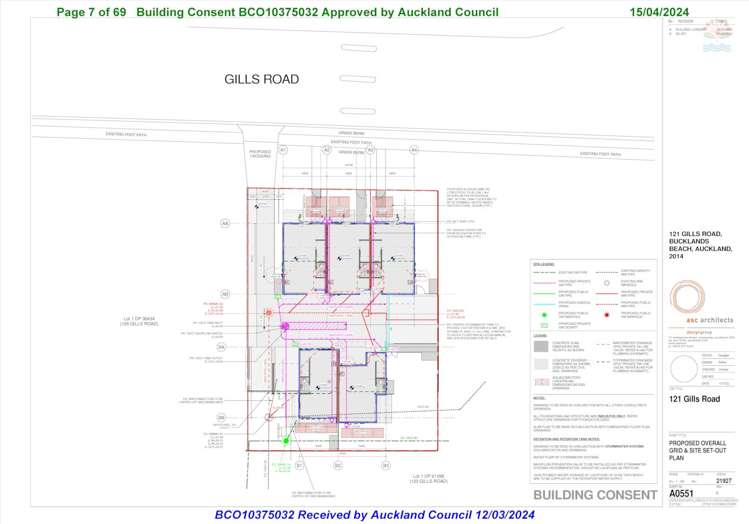The width and height of the screenshot is (749, 524).
Task: Select the project title '121 Gills Road'
Action: click(694, 399)
